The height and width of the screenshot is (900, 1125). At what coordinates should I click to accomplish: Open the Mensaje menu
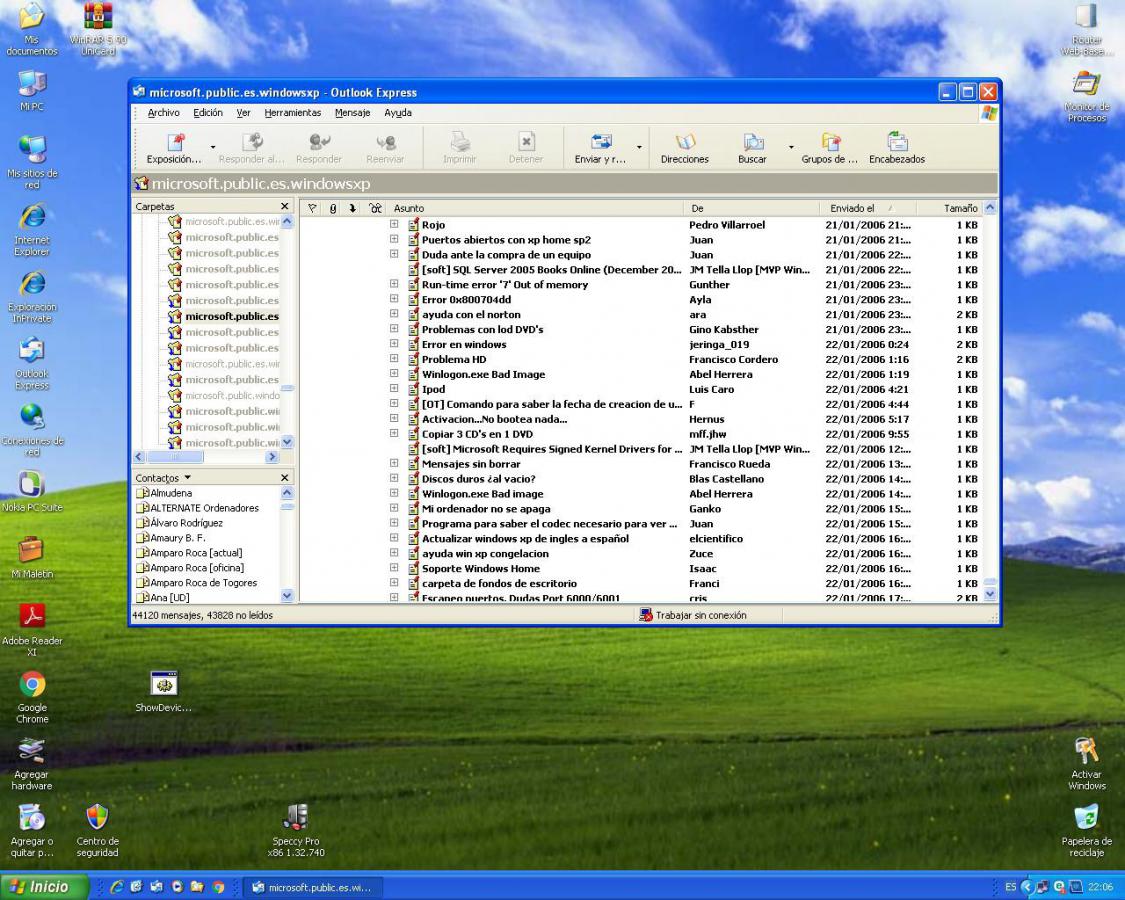pyautogui.click(x=352, y=113)
